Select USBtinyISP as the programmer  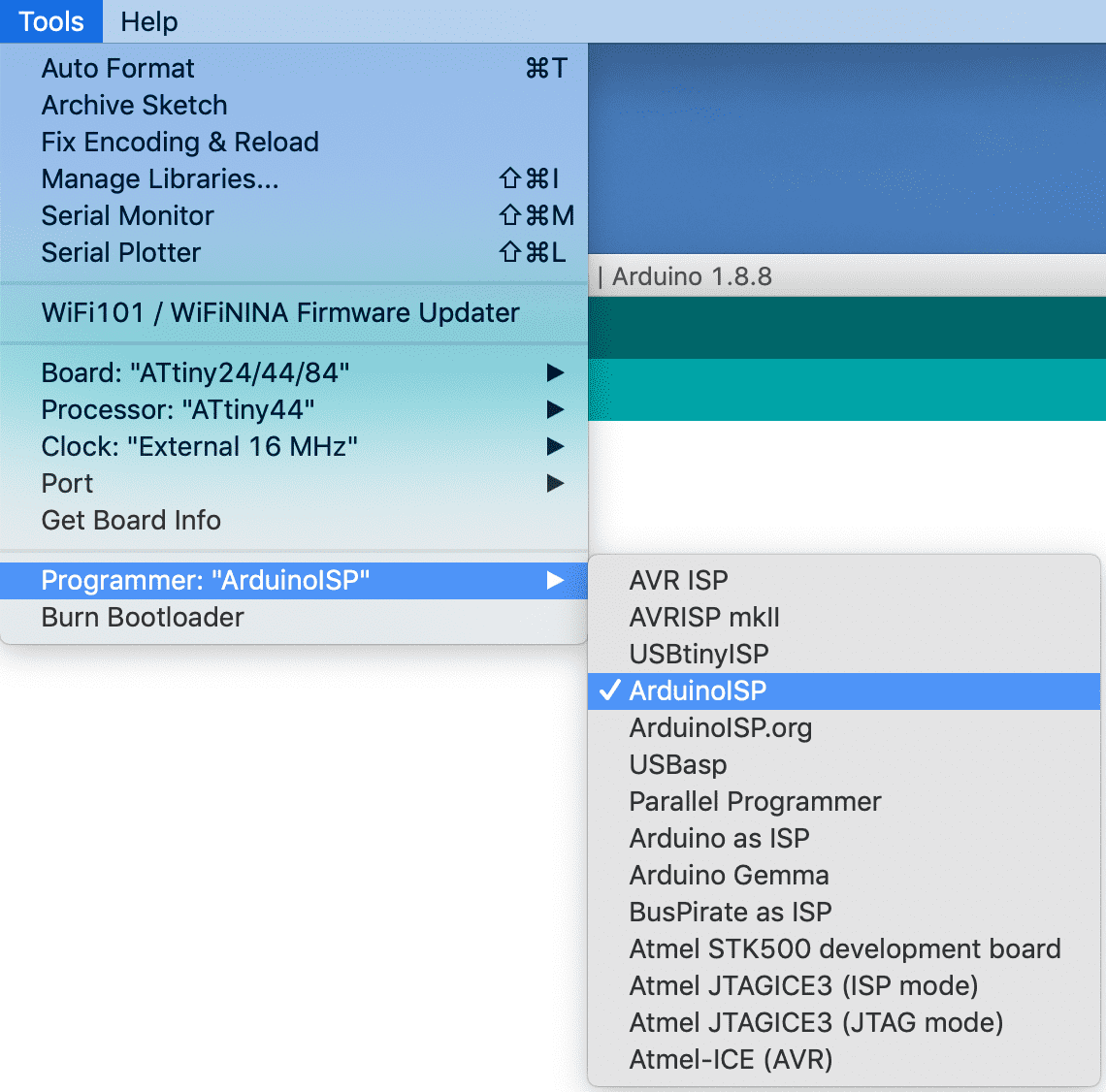click(699, 654)
